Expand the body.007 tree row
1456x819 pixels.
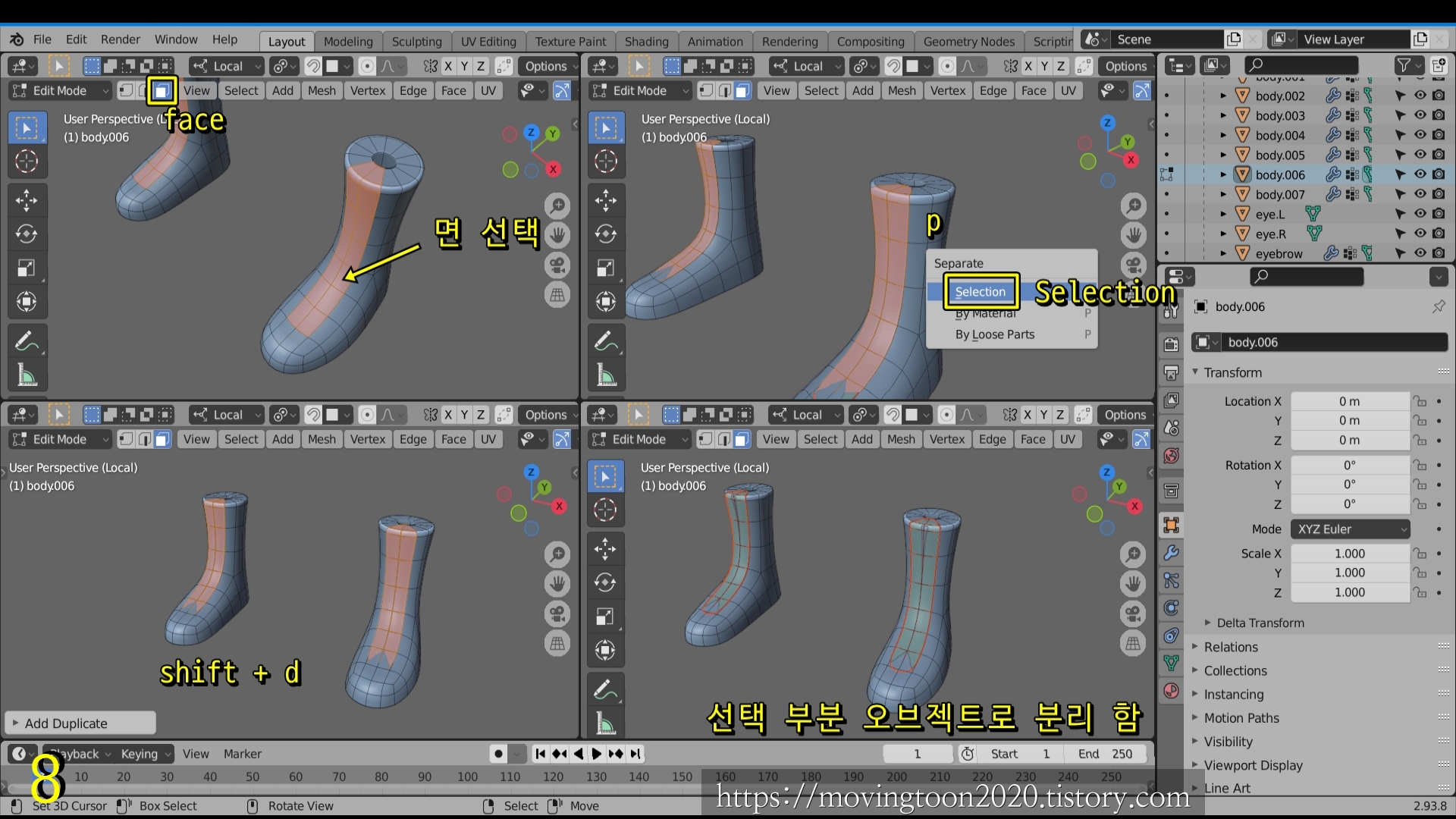pos(1223,194)
